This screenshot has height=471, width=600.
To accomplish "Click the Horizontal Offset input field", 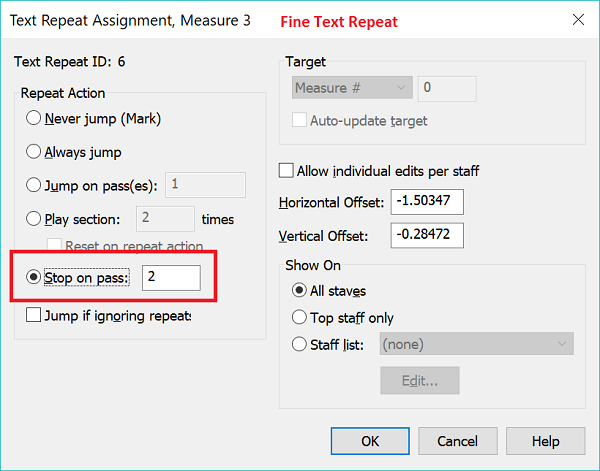I will [x=427, y=203].
